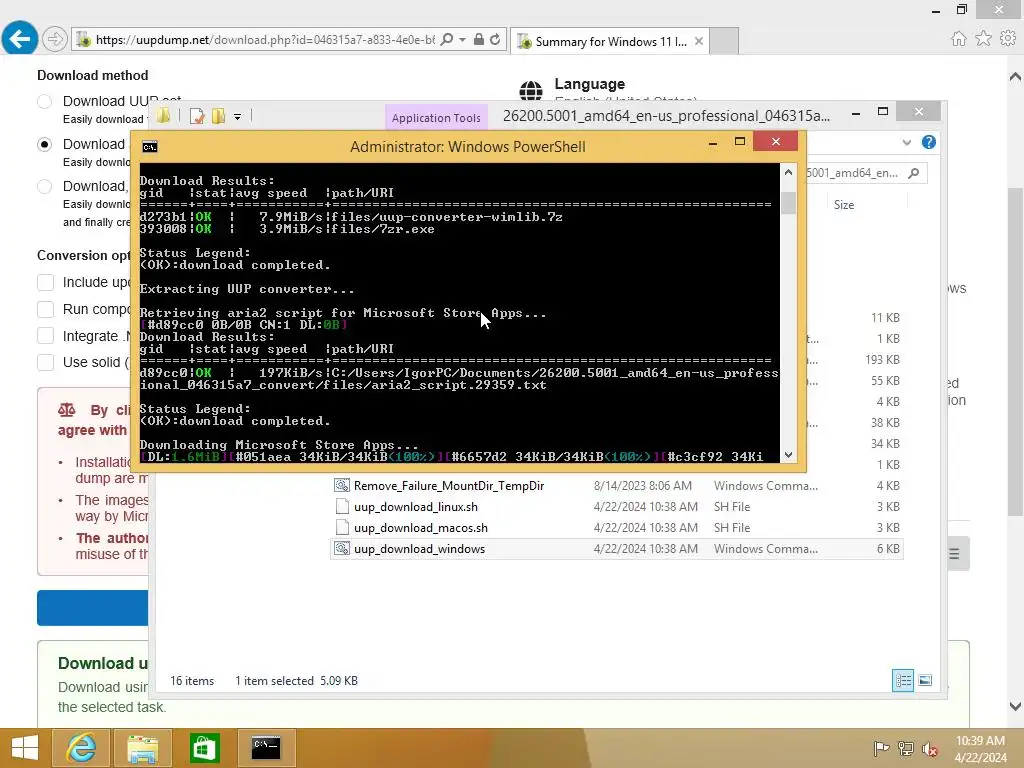Open the Application Tools ribbon tab
The image size is (1024, 768).
pos(436,118)
